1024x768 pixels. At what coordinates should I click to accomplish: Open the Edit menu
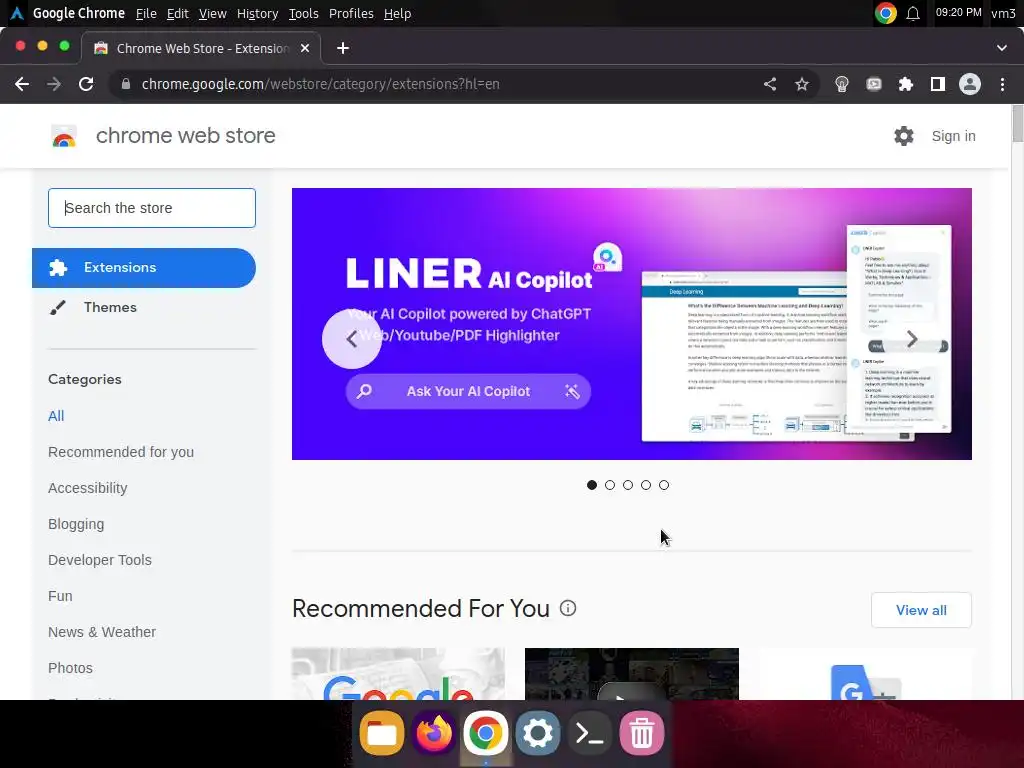coord(178,13)
